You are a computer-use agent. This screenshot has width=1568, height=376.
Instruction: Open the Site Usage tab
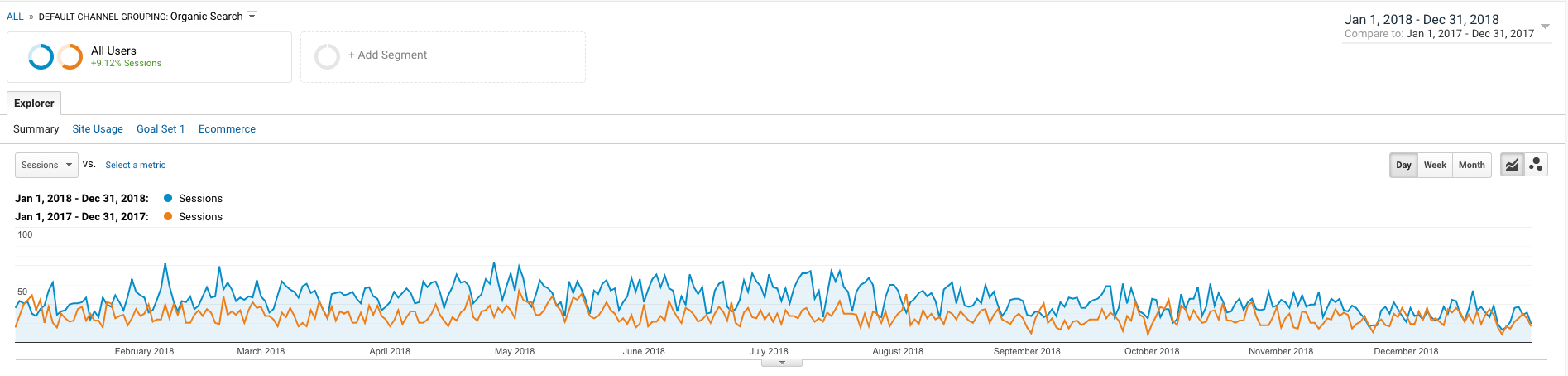[x=98, y=129]
